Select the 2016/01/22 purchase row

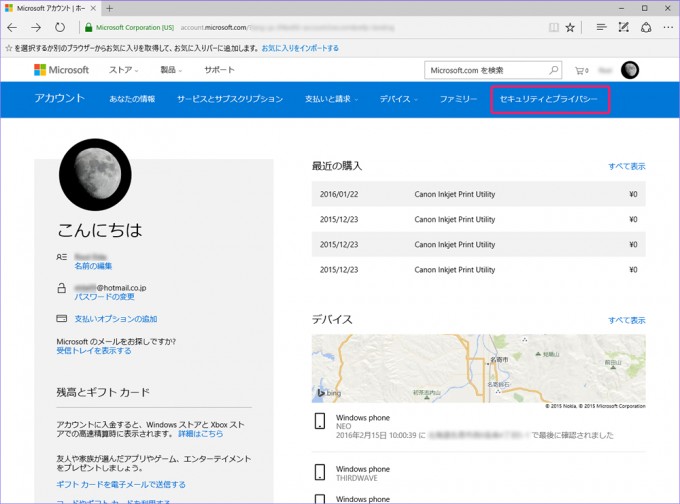tap(478, 194)
